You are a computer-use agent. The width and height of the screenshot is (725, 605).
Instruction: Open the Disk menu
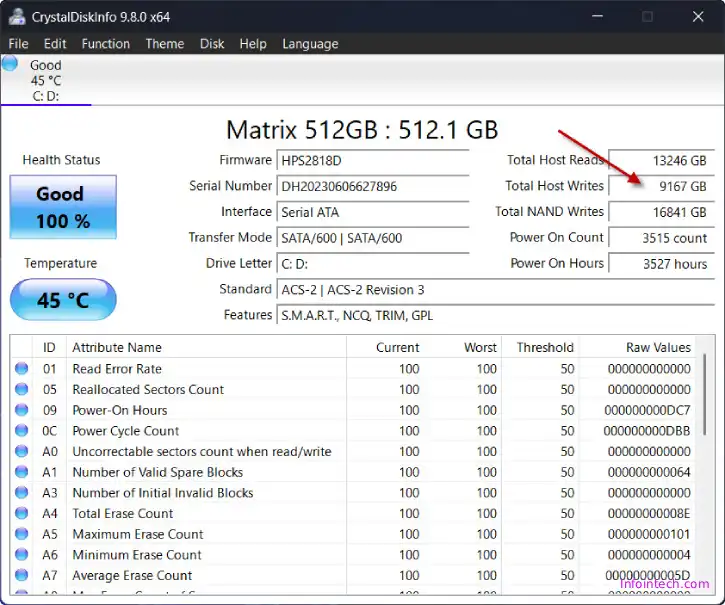(212, 44)
